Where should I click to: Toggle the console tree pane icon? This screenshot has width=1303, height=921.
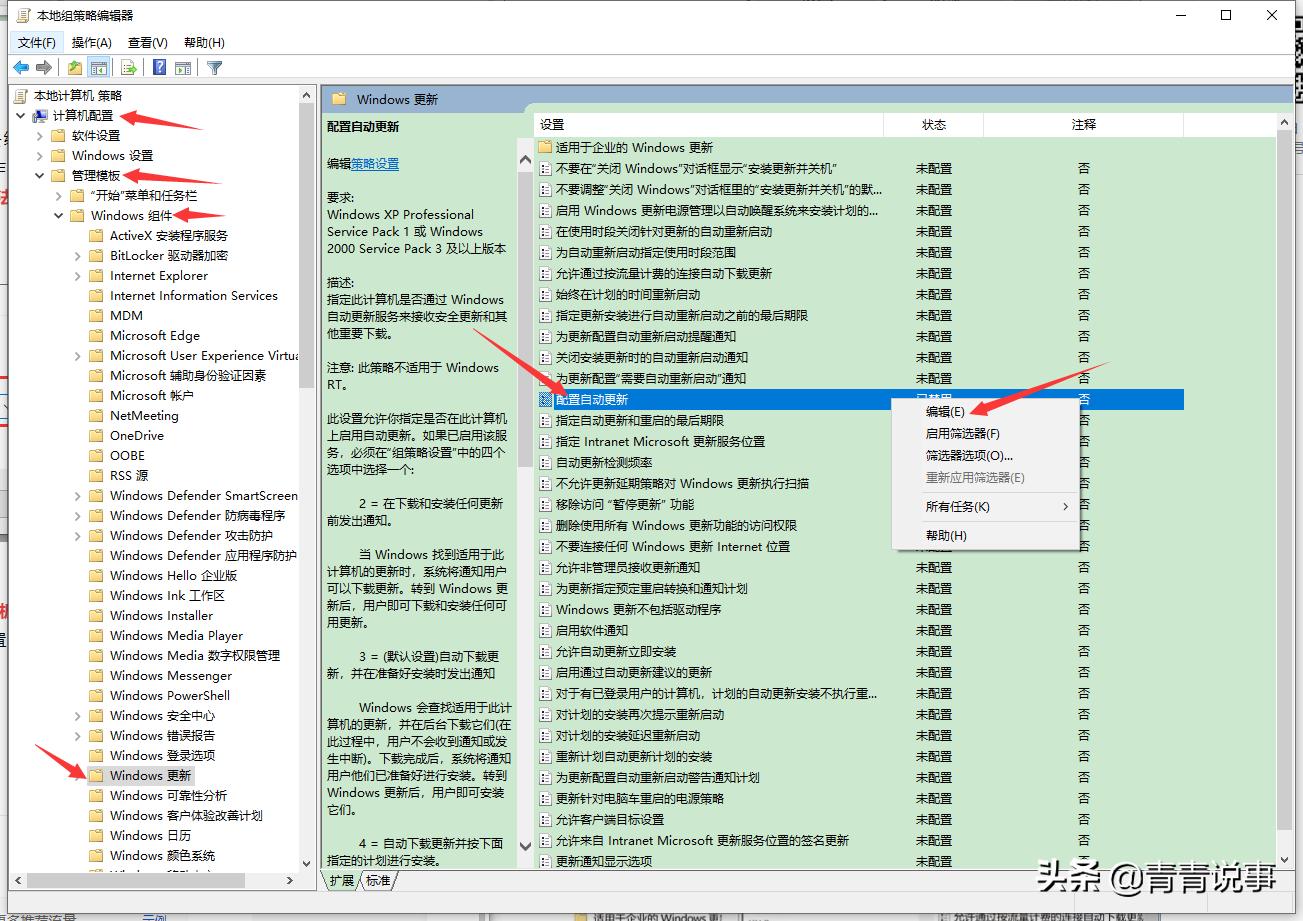coord(98,67)
